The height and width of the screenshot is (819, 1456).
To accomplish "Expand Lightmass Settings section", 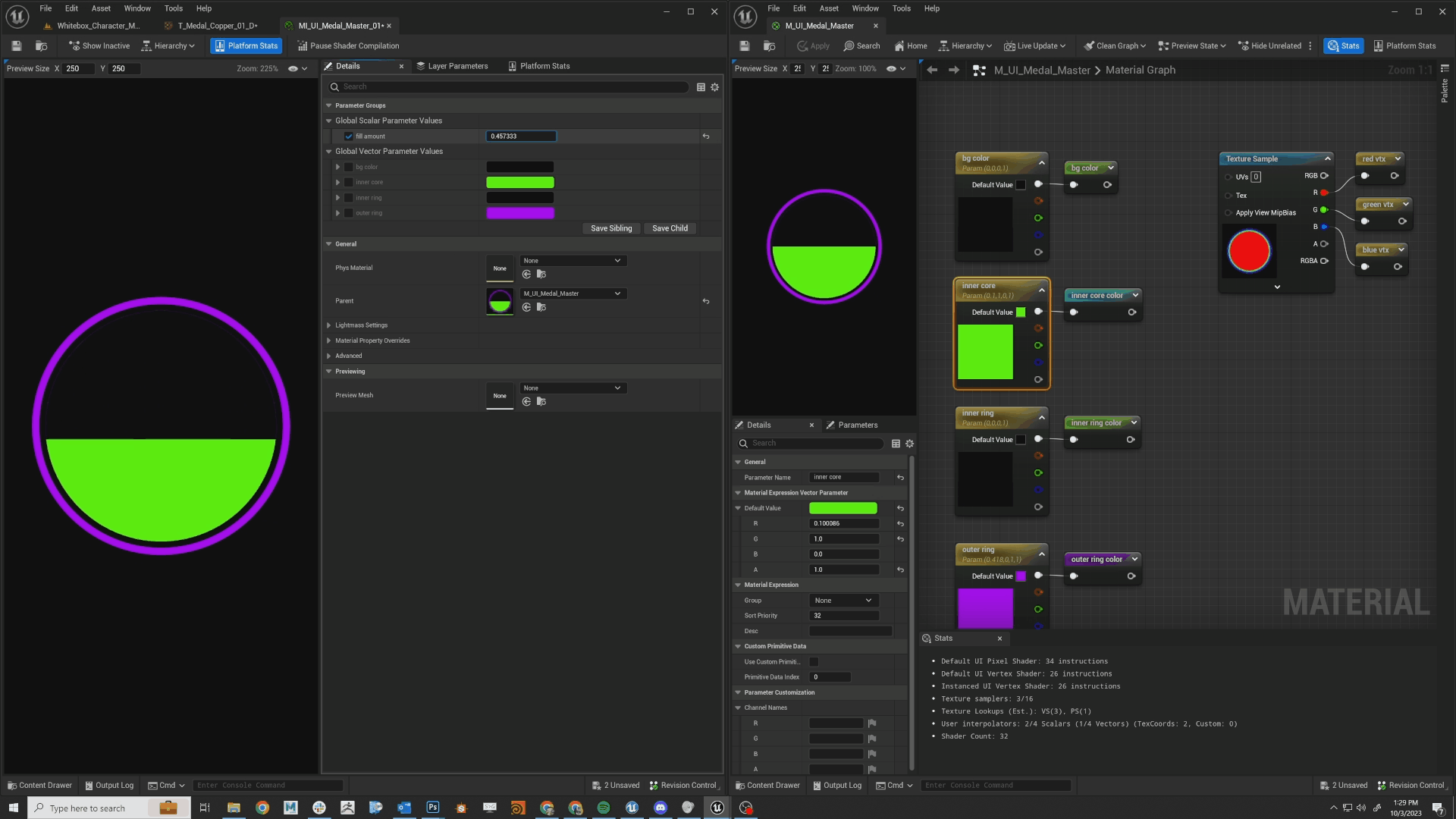I will tap(329, 325).
